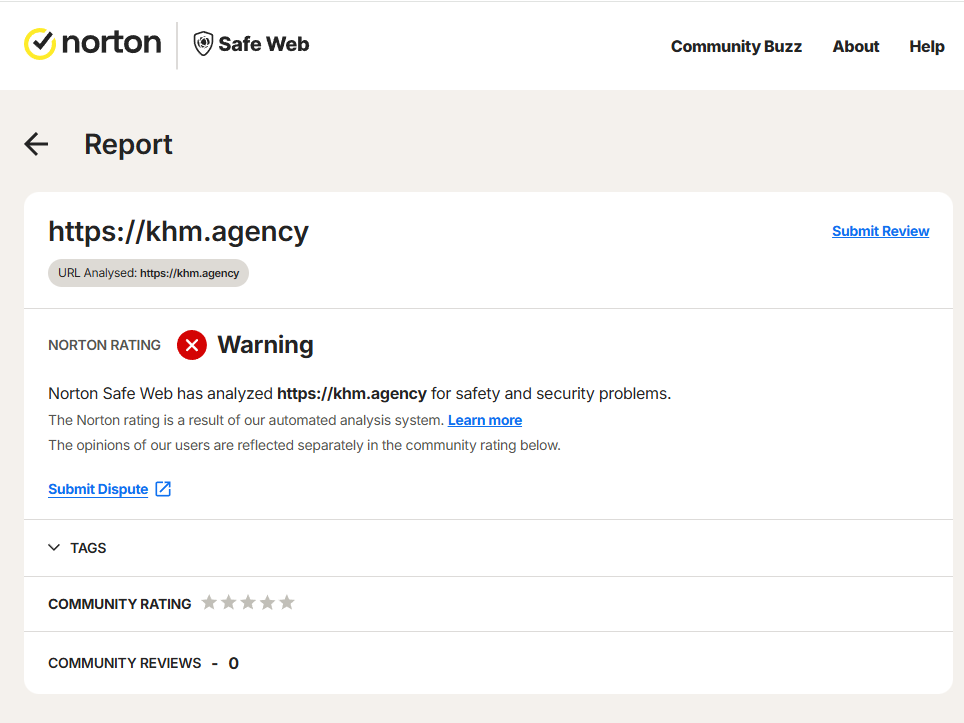Screen dimensions: 964x723
Task: Click the Submit Dispute link
Action: pyautogui.click(x=98, y=489)
